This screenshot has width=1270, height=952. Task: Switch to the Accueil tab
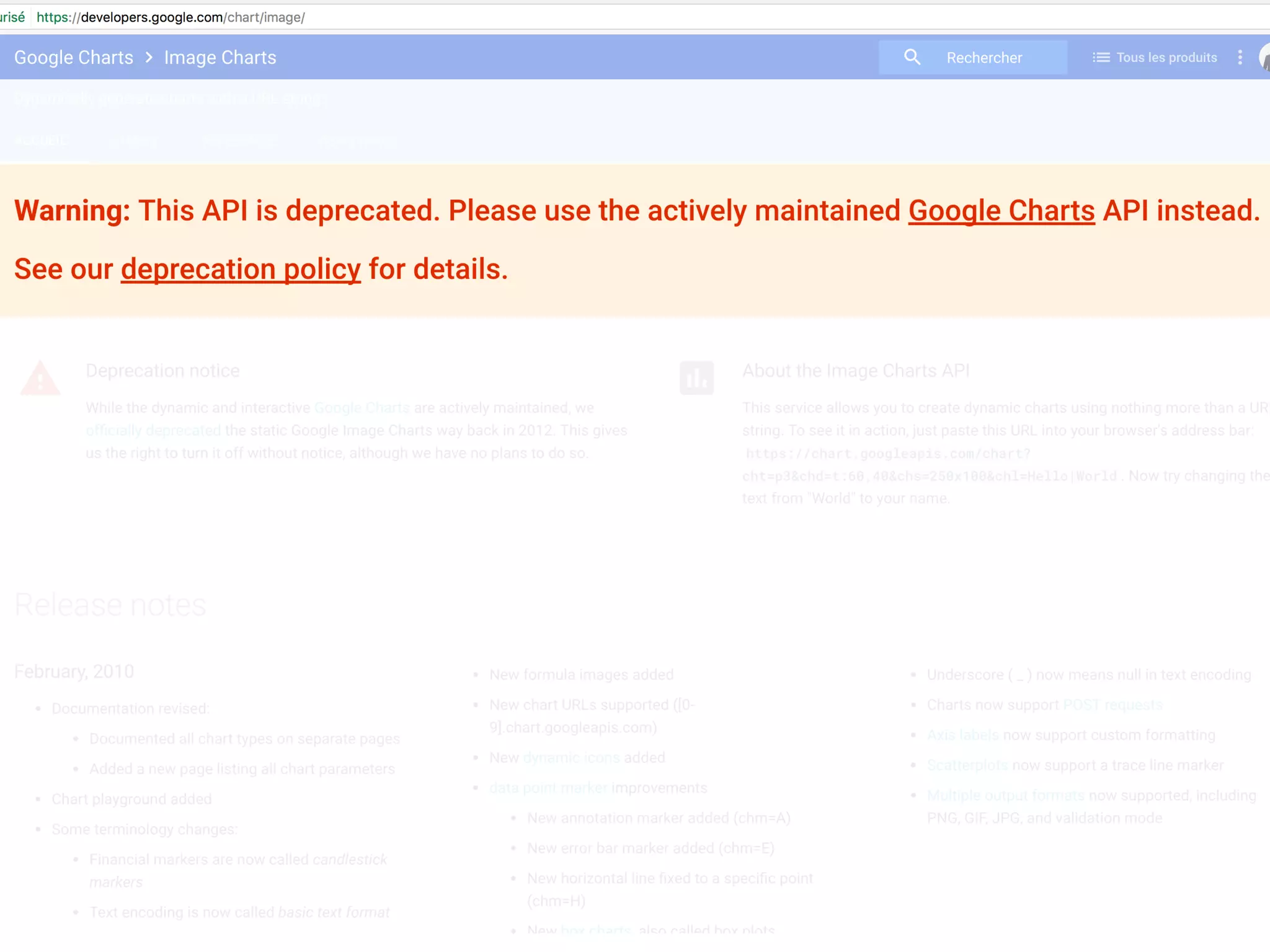pyautogui.click(x=41, y=141)
